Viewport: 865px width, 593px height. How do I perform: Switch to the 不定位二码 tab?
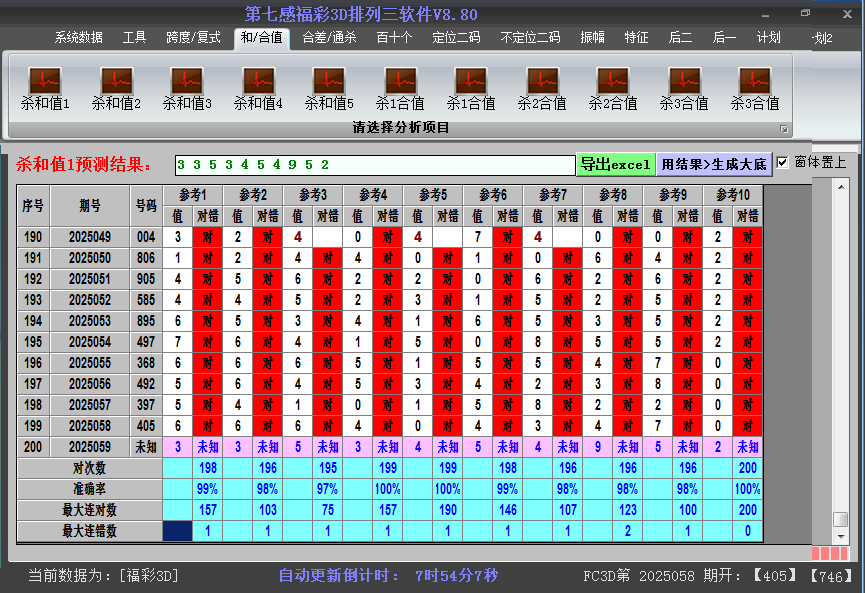[530, 38]
